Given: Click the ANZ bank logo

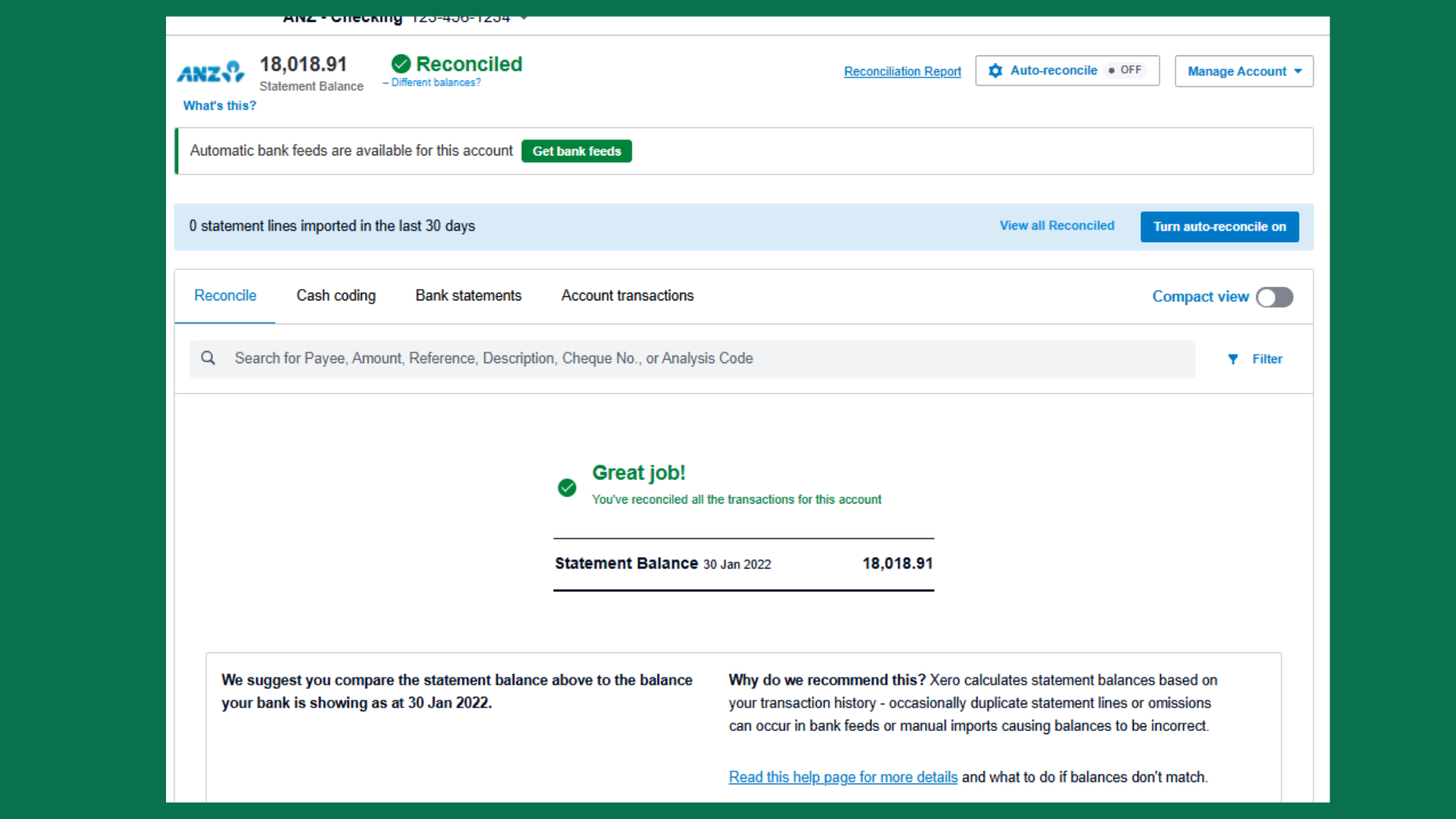Looking at the screenshot, I should point(211,72).
